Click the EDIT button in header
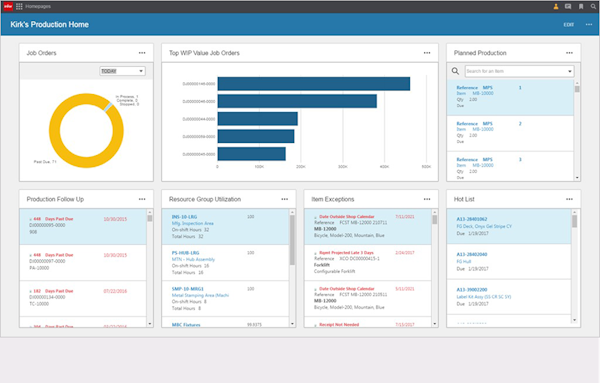This screenshot has height=383, width=600. tap(569, 24)
